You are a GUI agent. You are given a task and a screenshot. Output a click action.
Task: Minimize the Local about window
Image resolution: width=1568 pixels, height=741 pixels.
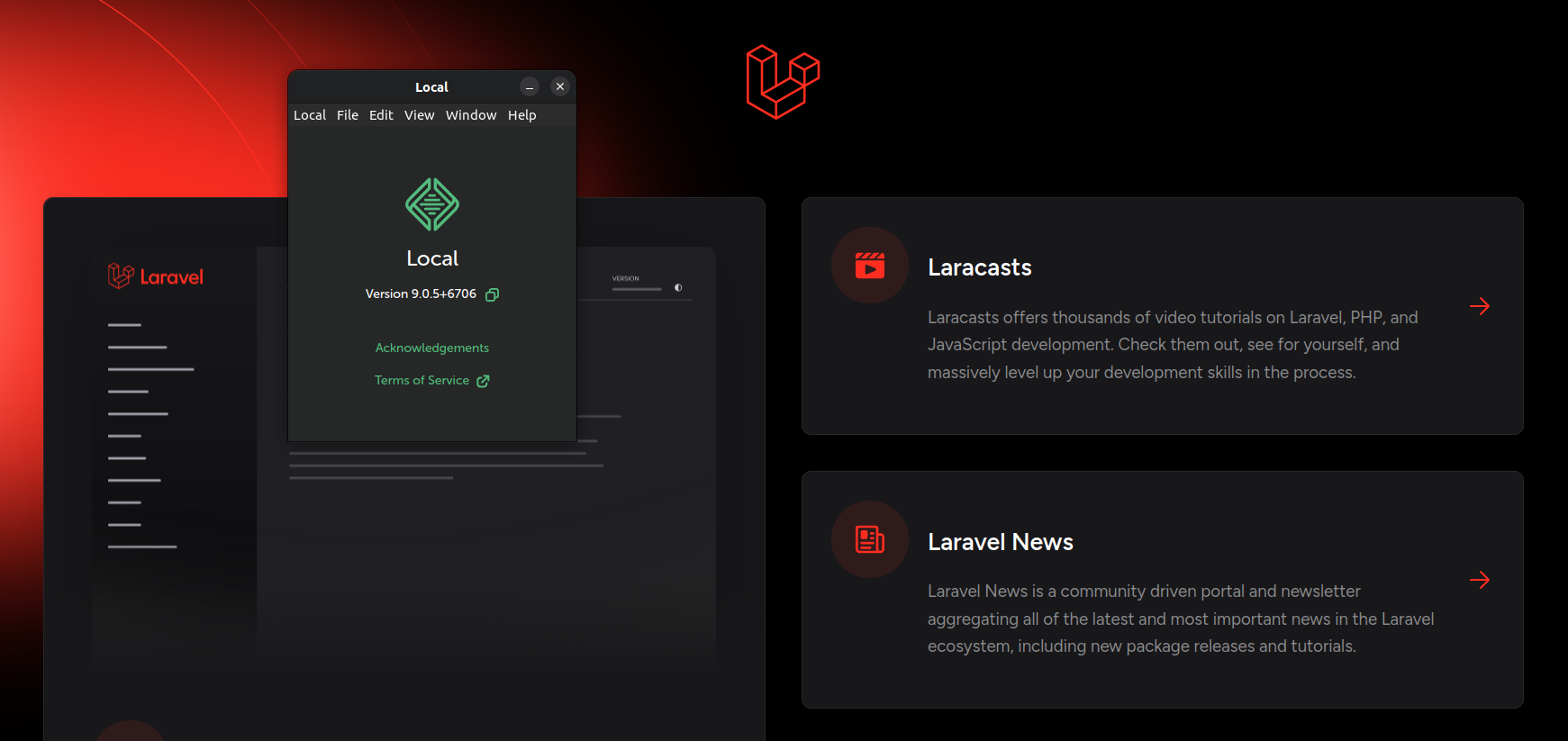(530, 86)
